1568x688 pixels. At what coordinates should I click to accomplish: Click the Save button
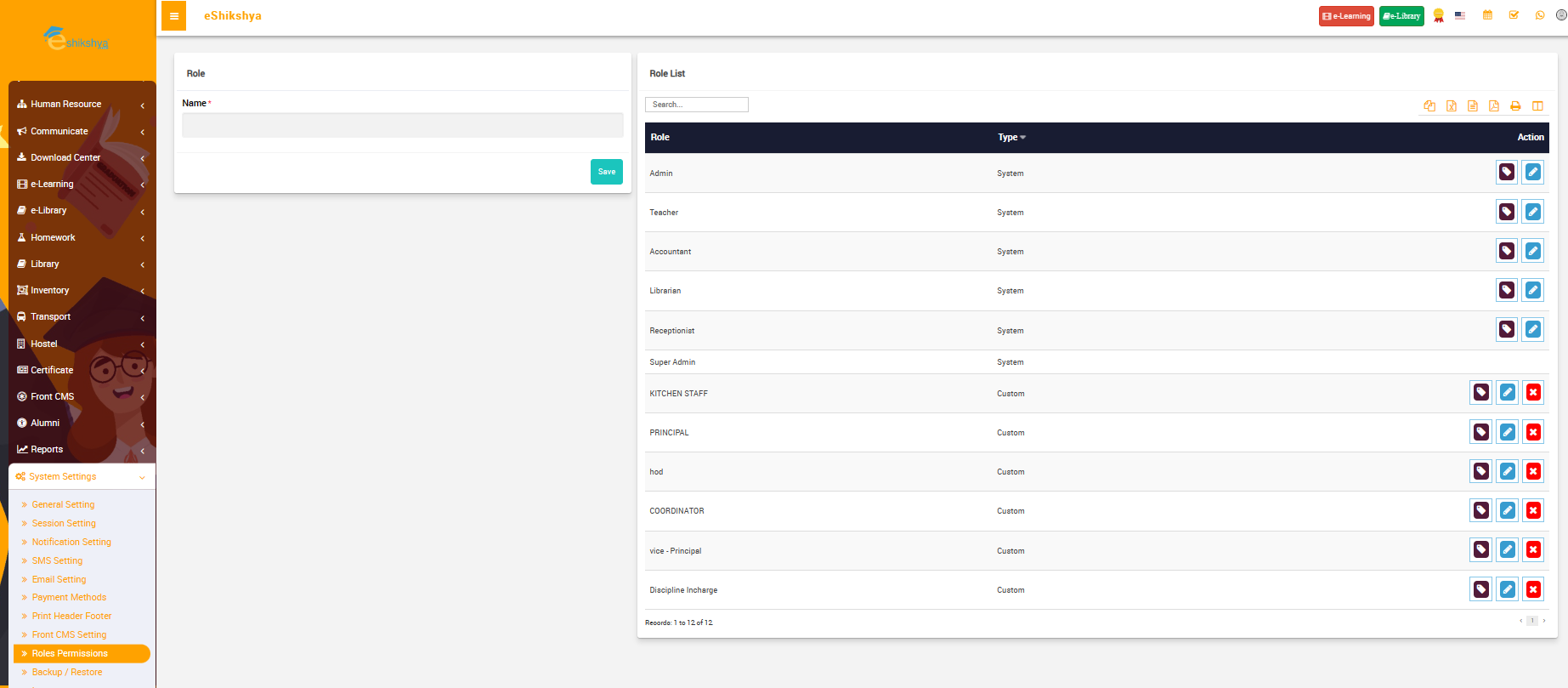coord(606,172)
